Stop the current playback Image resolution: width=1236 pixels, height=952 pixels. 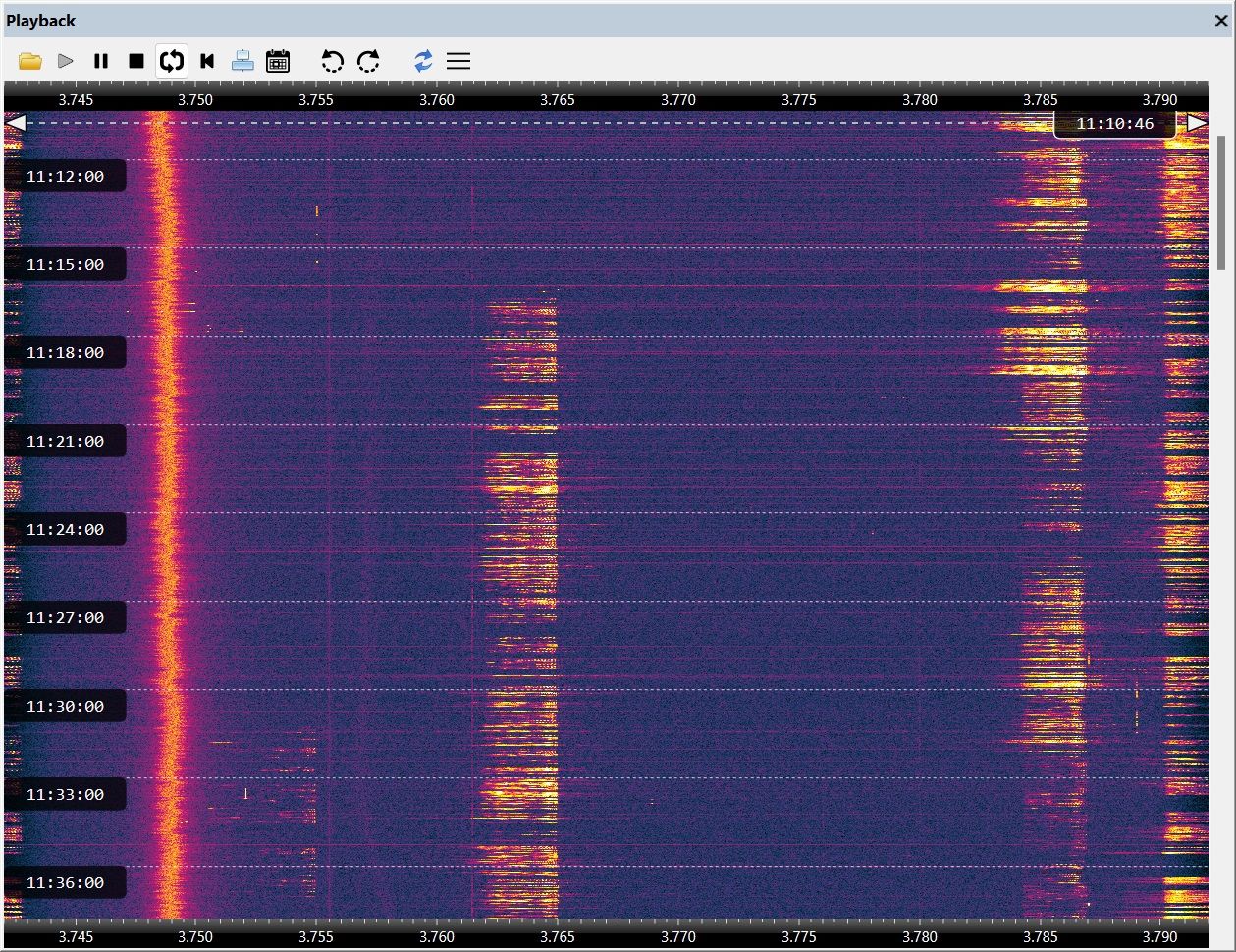pyautogui.click(x=136, y=61)
